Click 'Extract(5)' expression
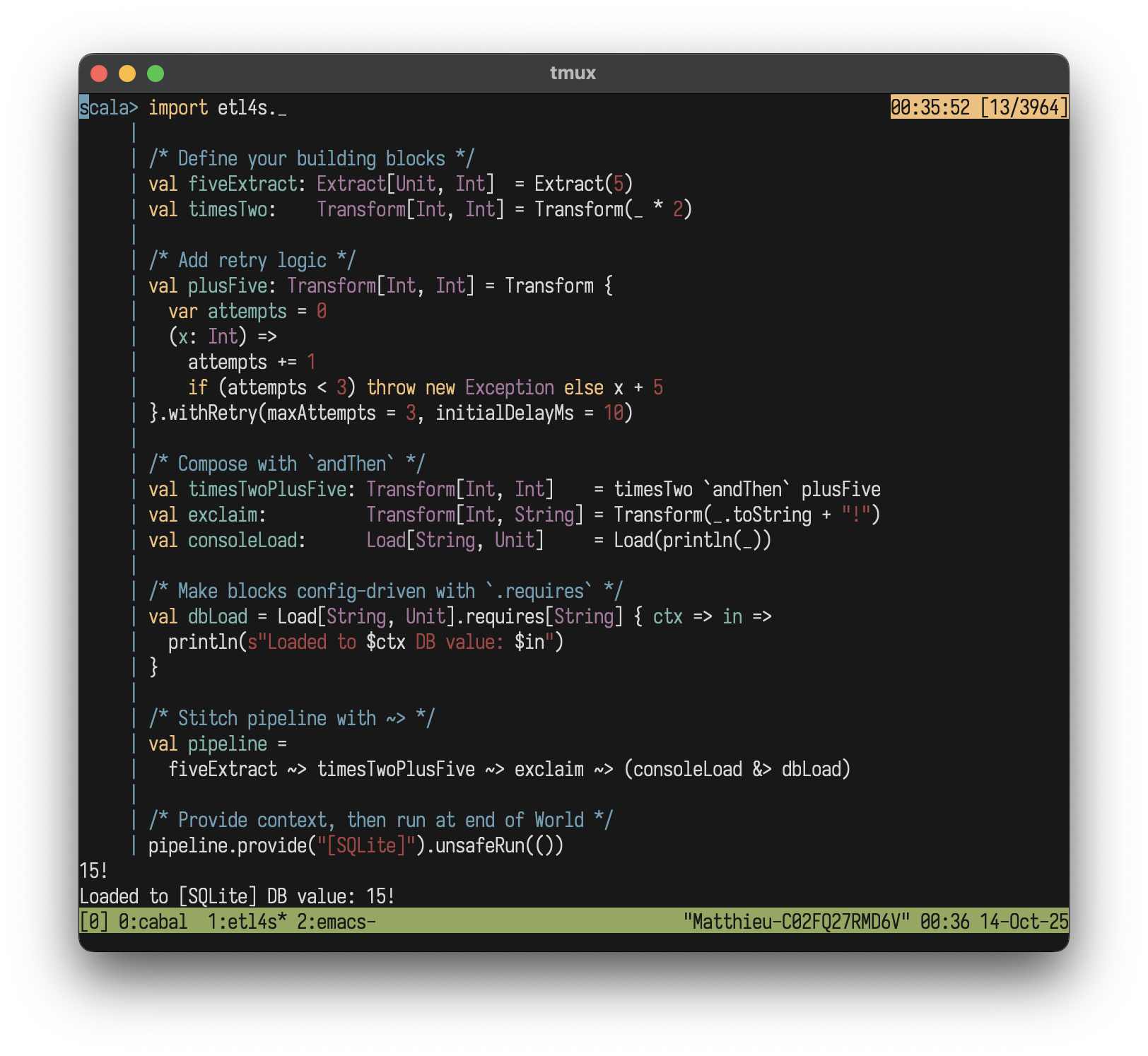Image resolution: width=1148 pixels, height=1056 pixels. [584, 184]
